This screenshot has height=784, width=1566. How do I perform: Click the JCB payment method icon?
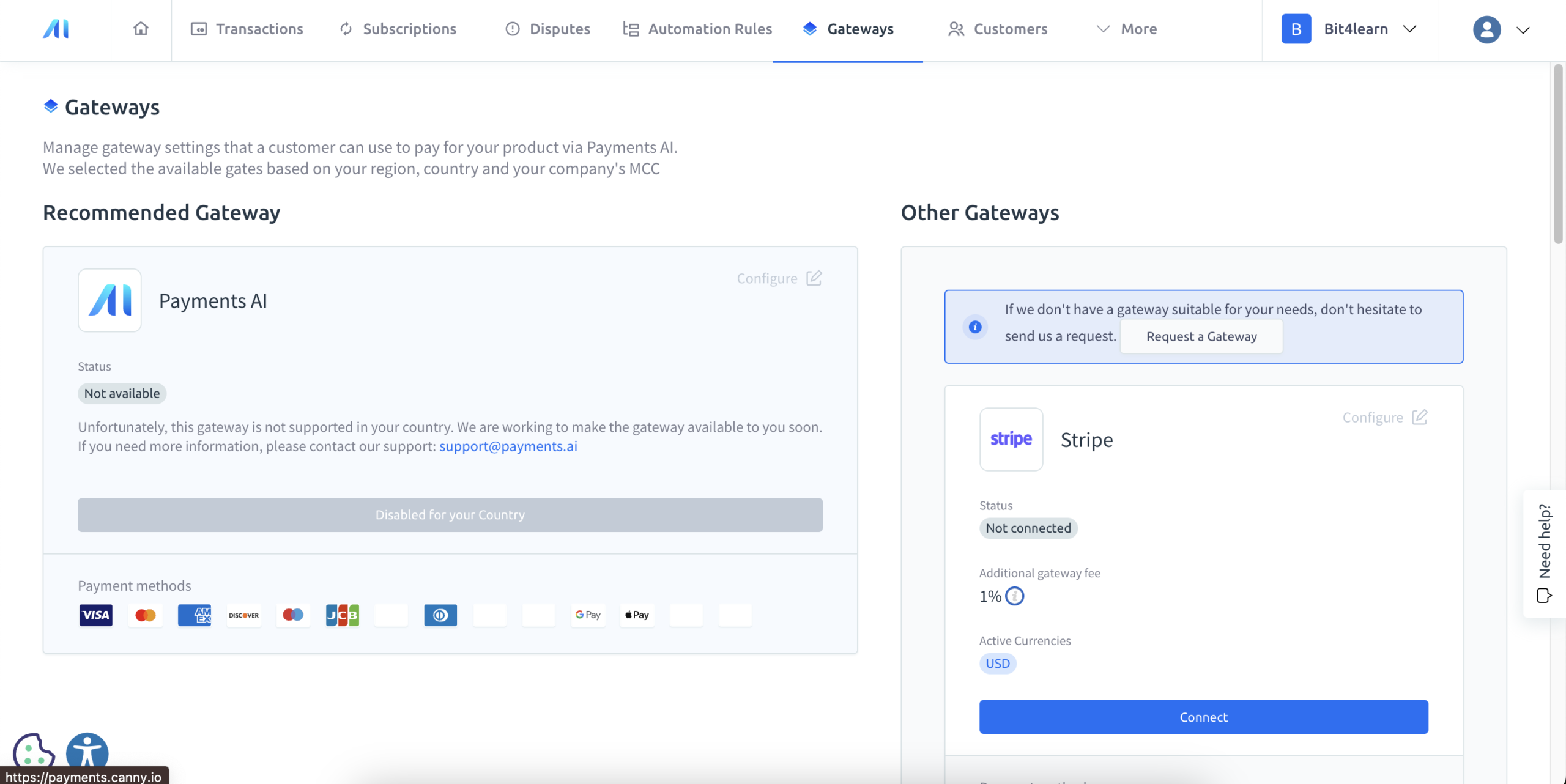[x=343, y=615]
